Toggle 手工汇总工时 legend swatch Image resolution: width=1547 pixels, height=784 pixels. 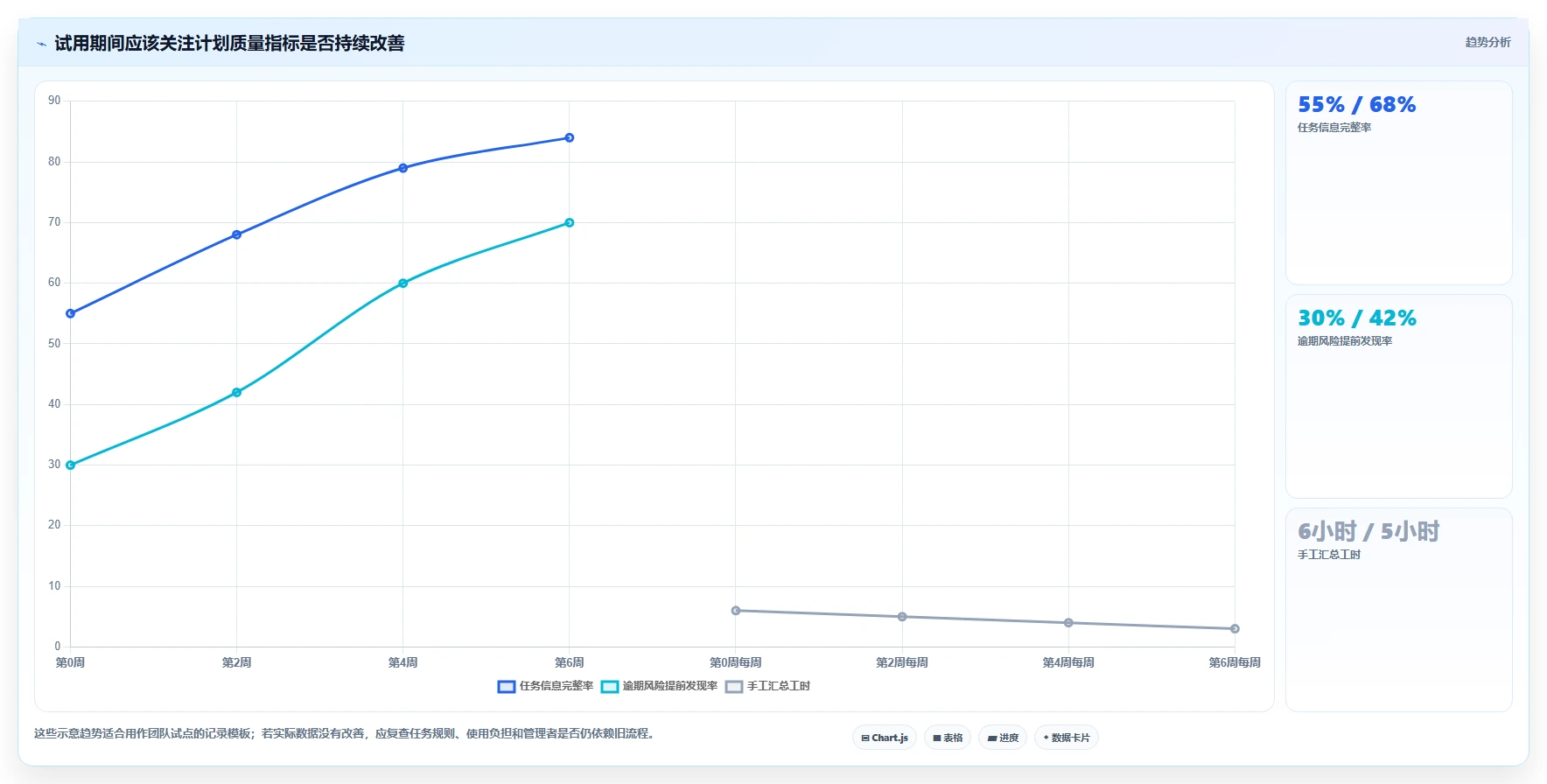(734, 687)
